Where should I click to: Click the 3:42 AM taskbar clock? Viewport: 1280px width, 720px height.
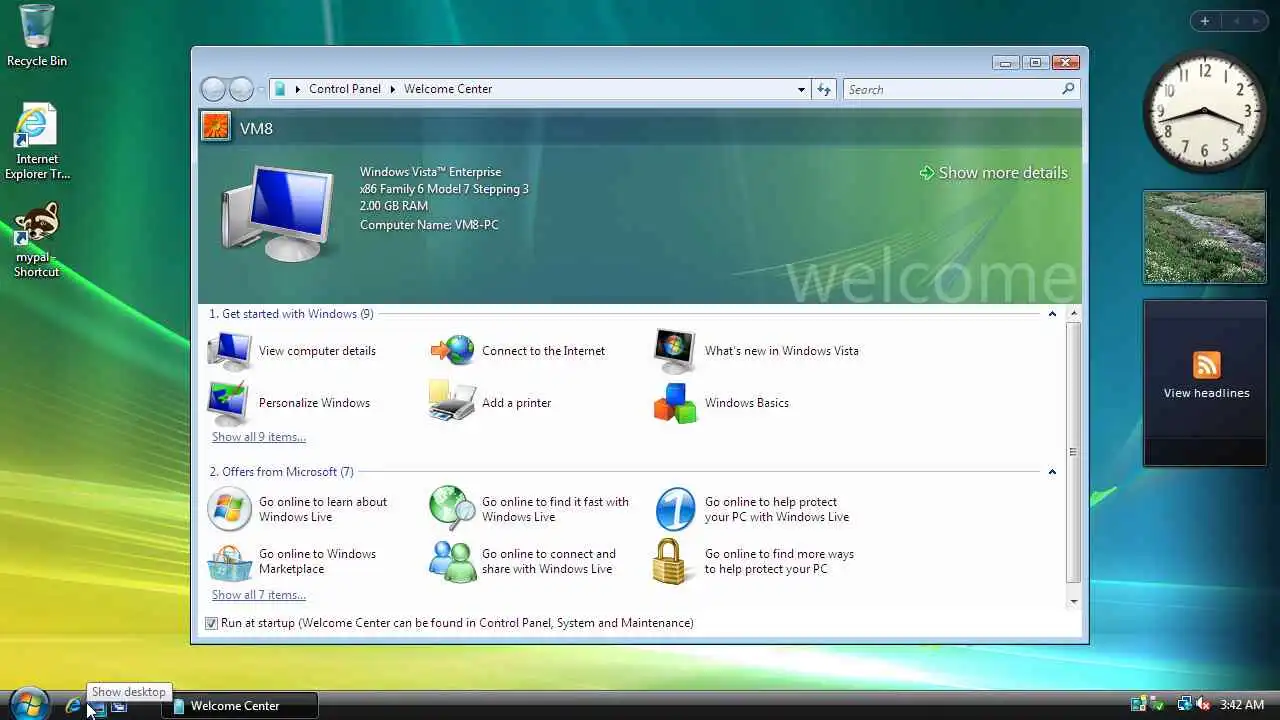[x=1242, y=705]
